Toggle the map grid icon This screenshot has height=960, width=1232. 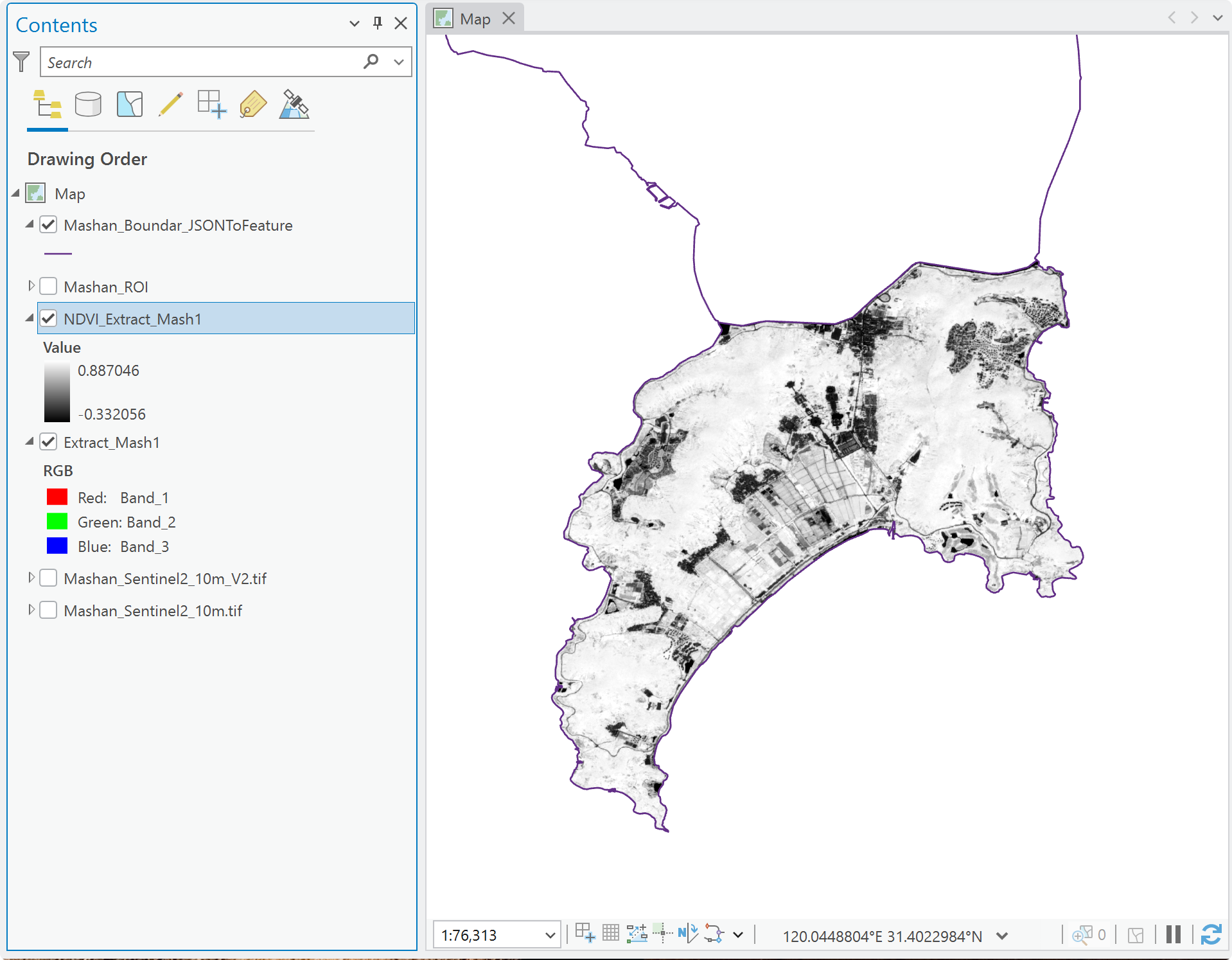pyautogui.click(x=611, y=933)
